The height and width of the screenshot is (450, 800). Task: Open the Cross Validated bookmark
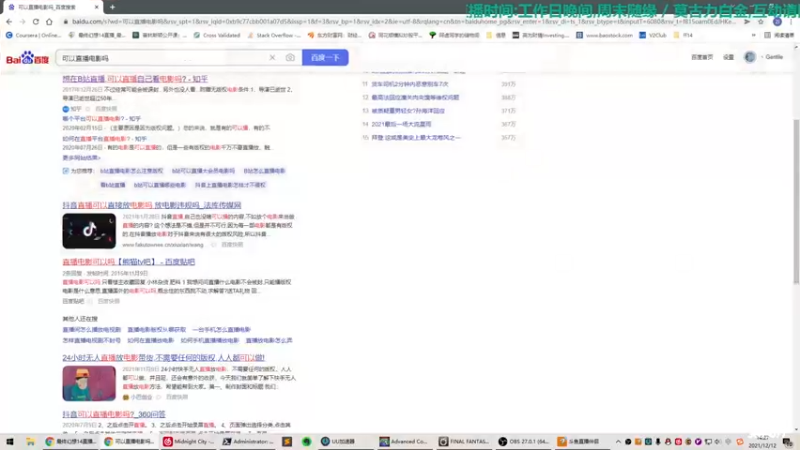(217, 35)
